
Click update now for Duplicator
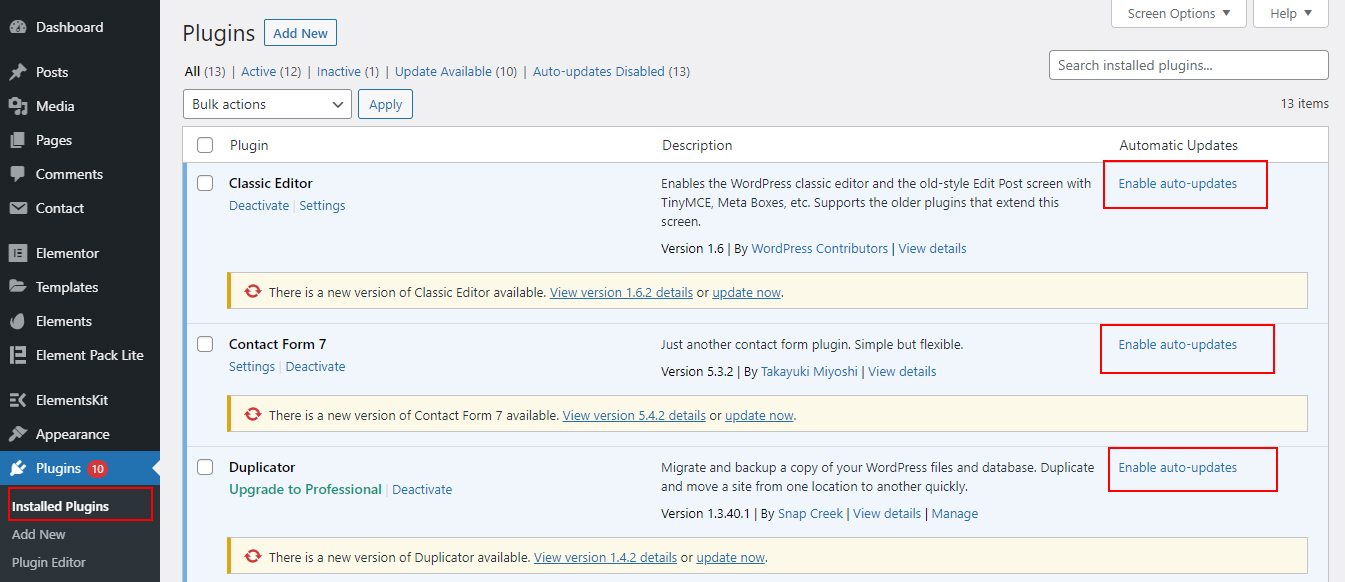[x=731, y=557]
